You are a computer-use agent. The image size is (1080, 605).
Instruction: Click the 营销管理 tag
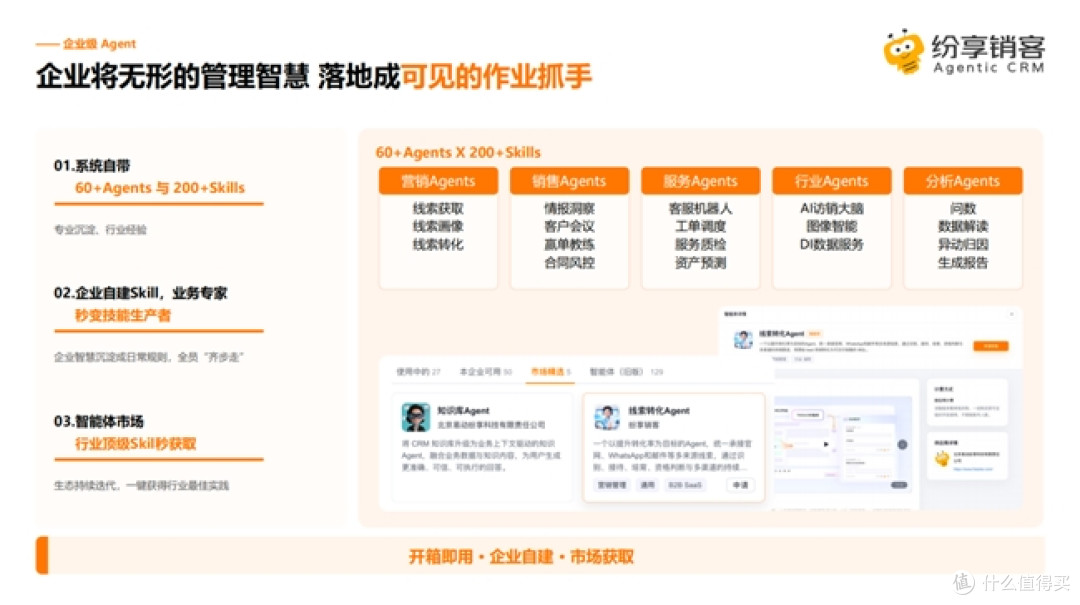[x=611, y=485]
